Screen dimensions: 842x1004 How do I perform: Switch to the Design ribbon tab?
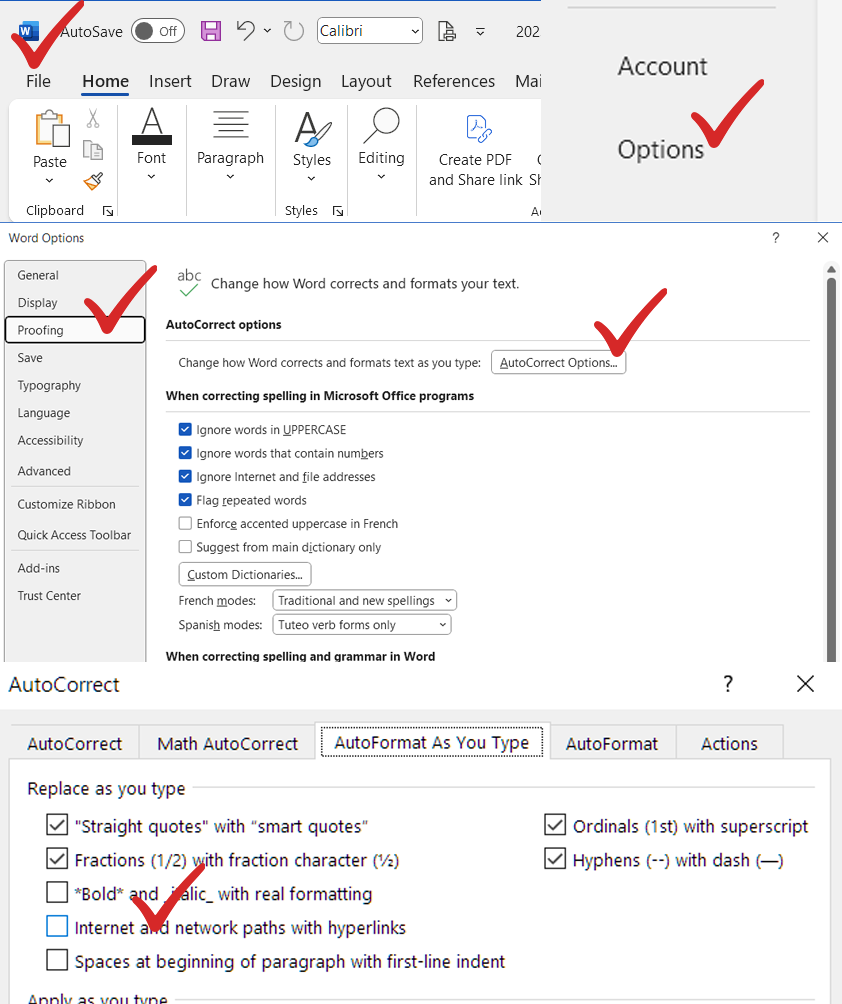click(295, 81)
